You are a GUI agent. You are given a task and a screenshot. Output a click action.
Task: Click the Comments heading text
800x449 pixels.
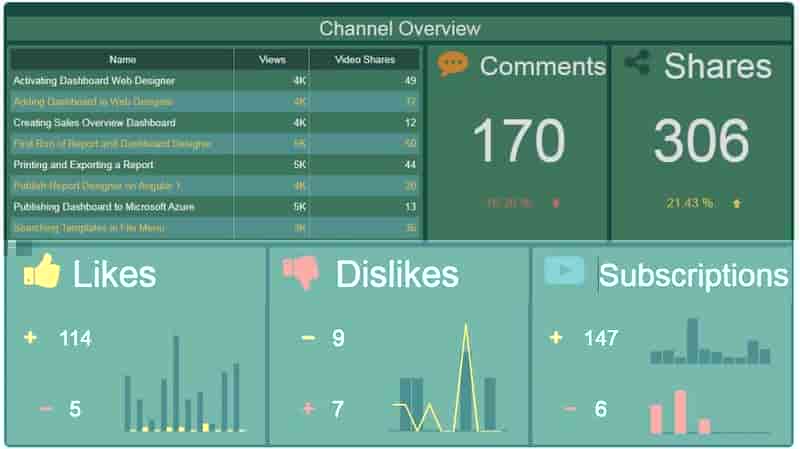tap(542, 66)
